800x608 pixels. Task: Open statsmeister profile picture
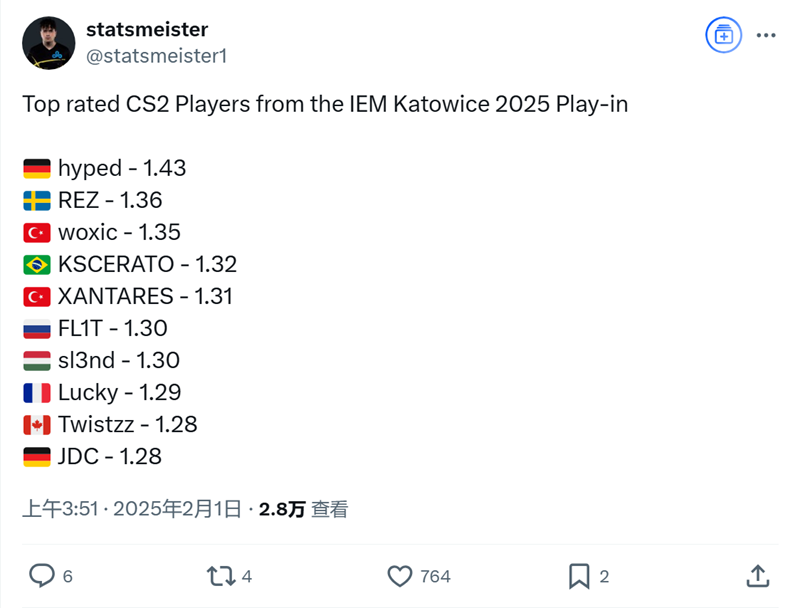48,43
